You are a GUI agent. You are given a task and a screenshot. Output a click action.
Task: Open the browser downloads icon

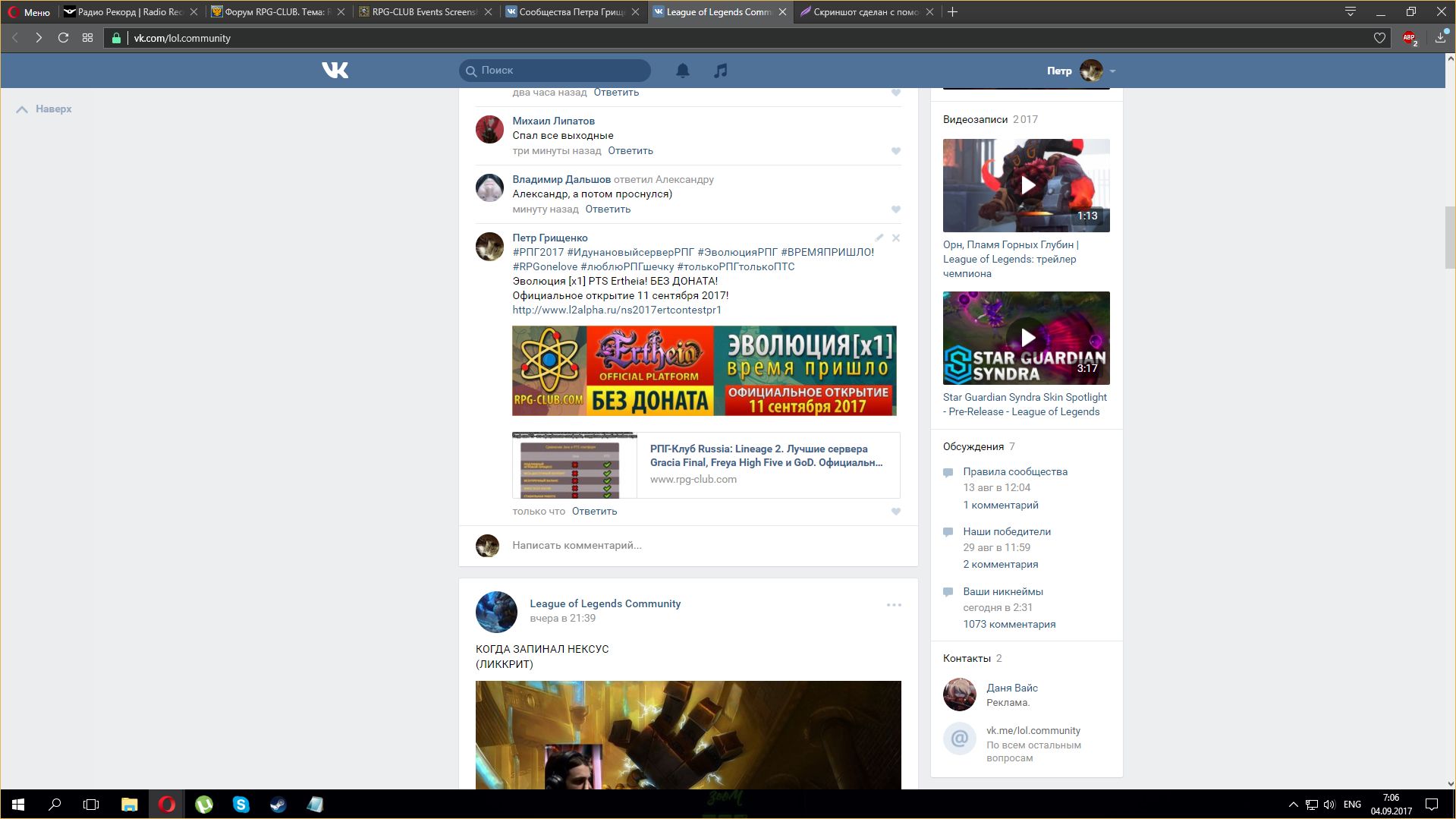tap(1440, 38)
